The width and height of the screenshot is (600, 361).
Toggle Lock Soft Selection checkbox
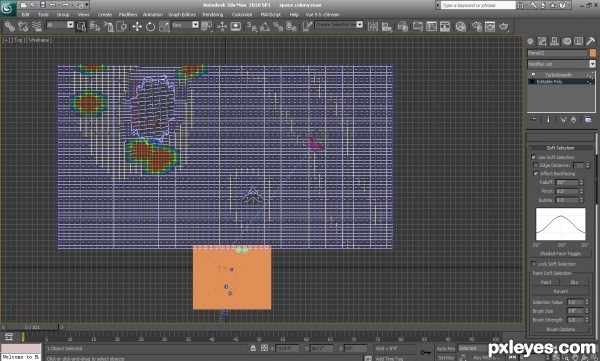pos(533,264)
